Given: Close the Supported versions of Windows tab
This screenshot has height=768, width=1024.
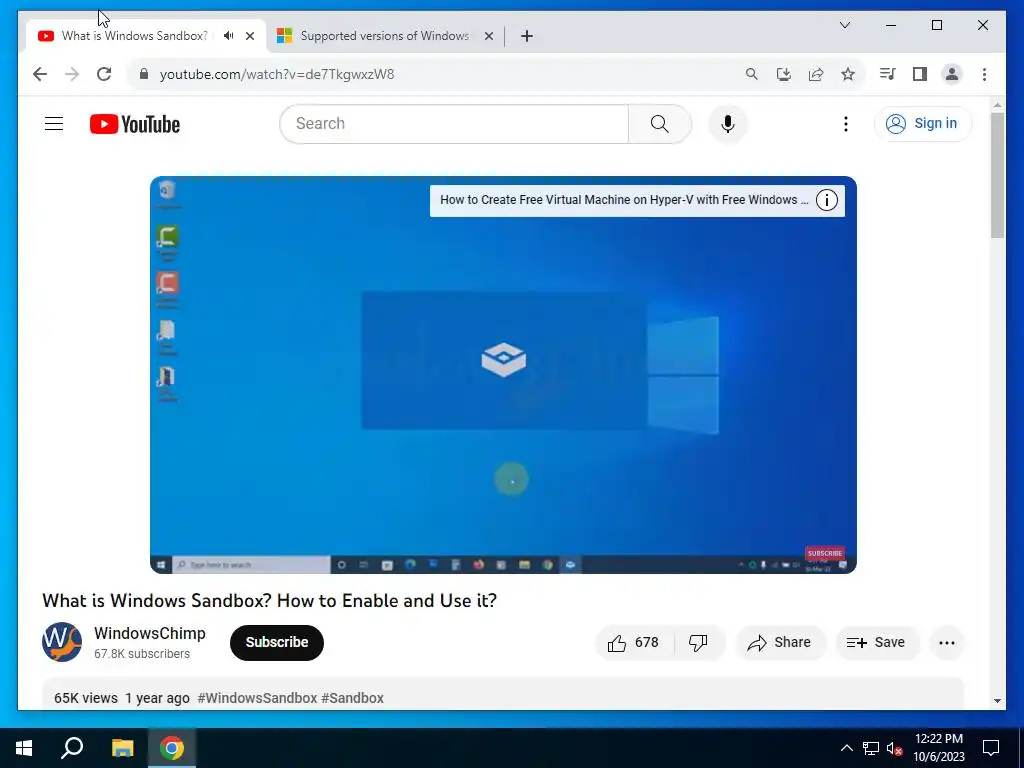Looking at the screenshot, I should (488, 36).
